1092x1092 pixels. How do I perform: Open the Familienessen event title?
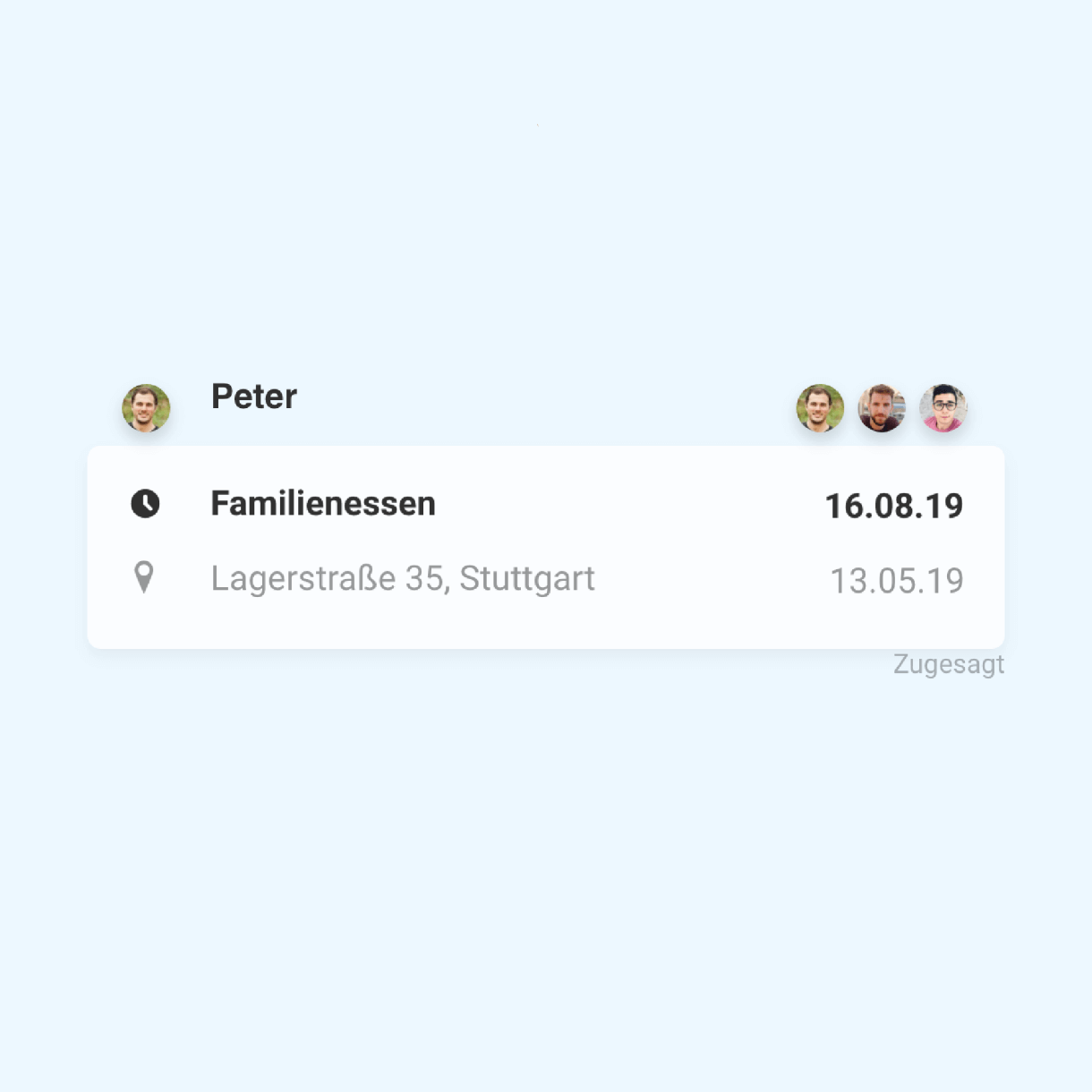(x=323, y=504)
